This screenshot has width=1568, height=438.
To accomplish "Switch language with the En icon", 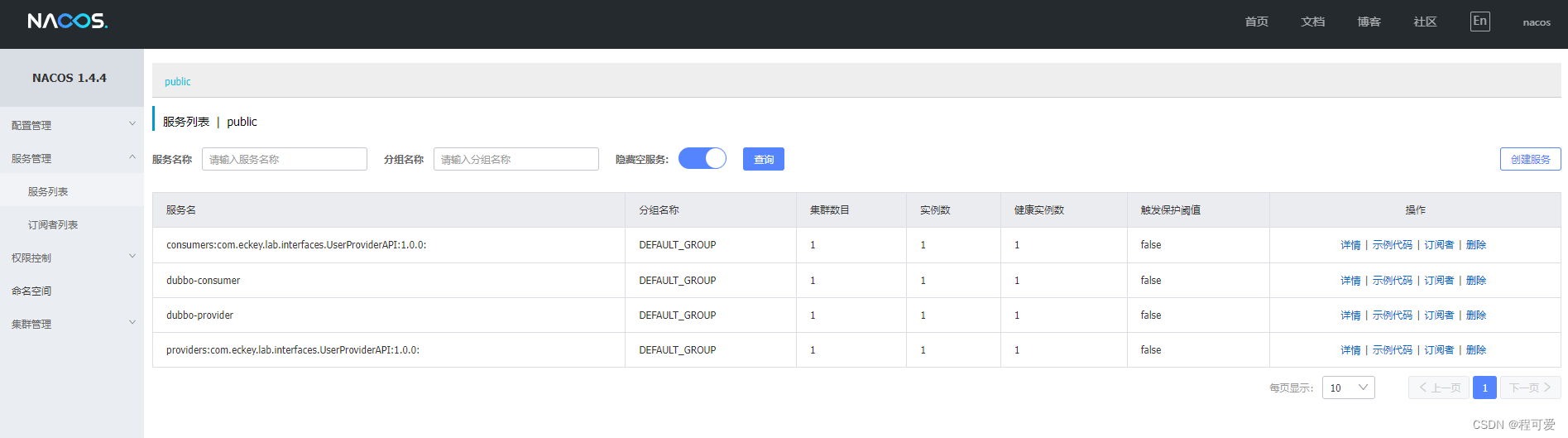I will pos(1480,22).
